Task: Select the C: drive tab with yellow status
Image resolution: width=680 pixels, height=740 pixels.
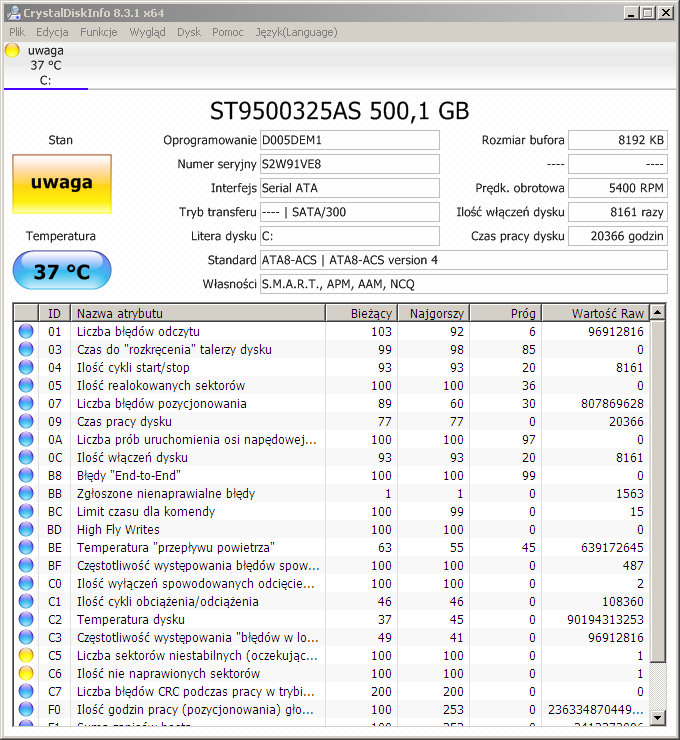Action: click(x=46, y=66)
